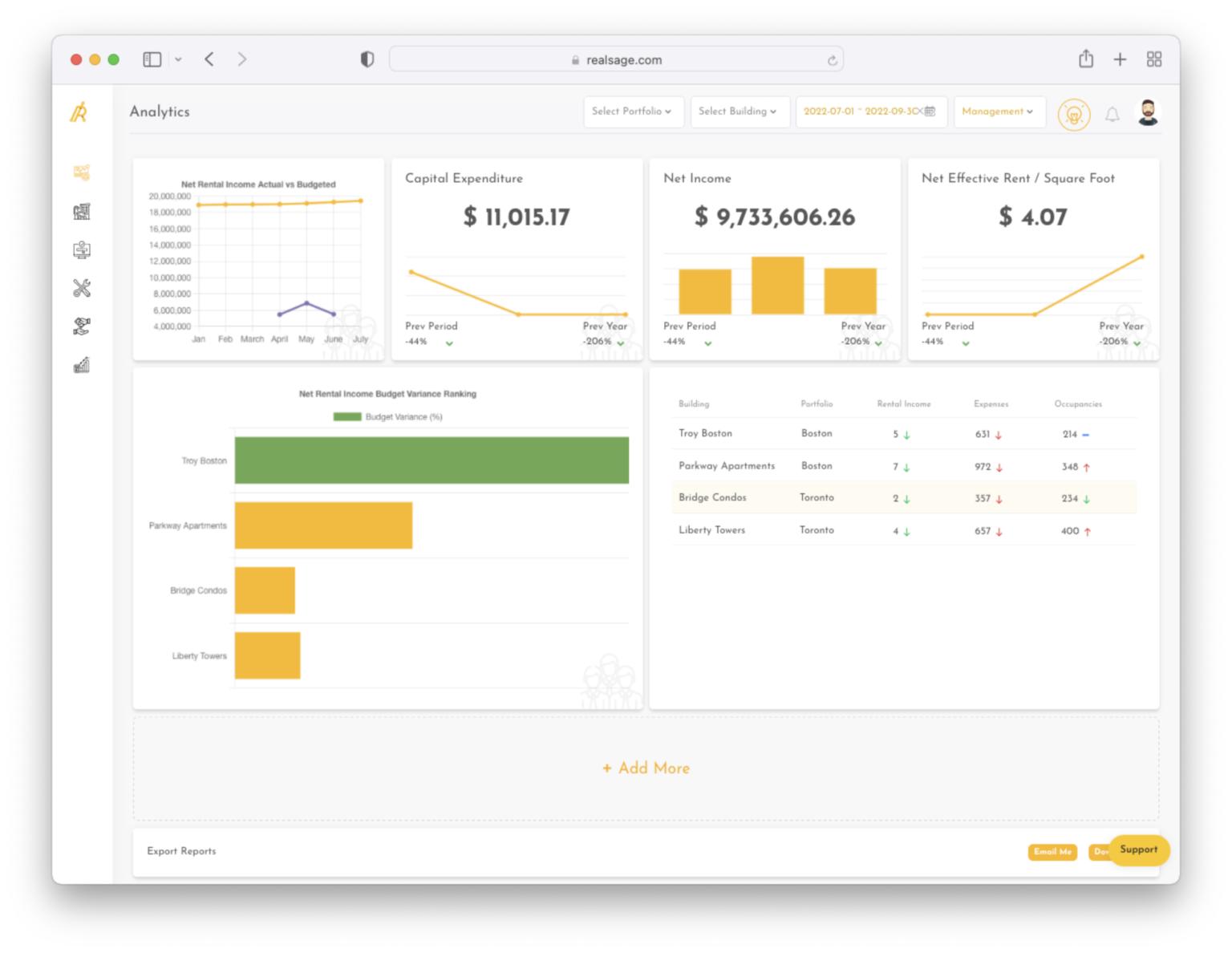Open the growth chart reports icon in sidebar

point(80,365)
